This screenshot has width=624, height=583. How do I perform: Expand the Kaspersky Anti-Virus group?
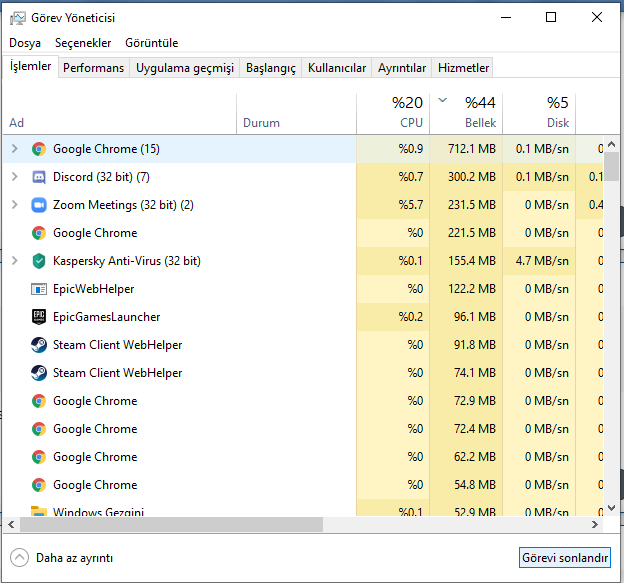pos(15,261)
